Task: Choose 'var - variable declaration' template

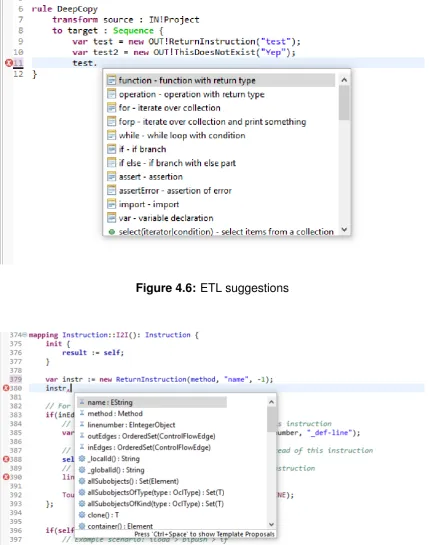Action: point(166,218)
